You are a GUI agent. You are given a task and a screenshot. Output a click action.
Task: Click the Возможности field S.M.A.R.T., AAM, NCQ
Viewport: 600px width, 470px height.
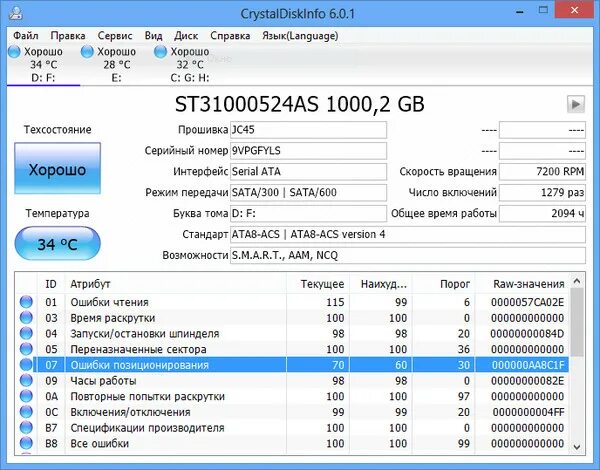[x=408, y=255]
